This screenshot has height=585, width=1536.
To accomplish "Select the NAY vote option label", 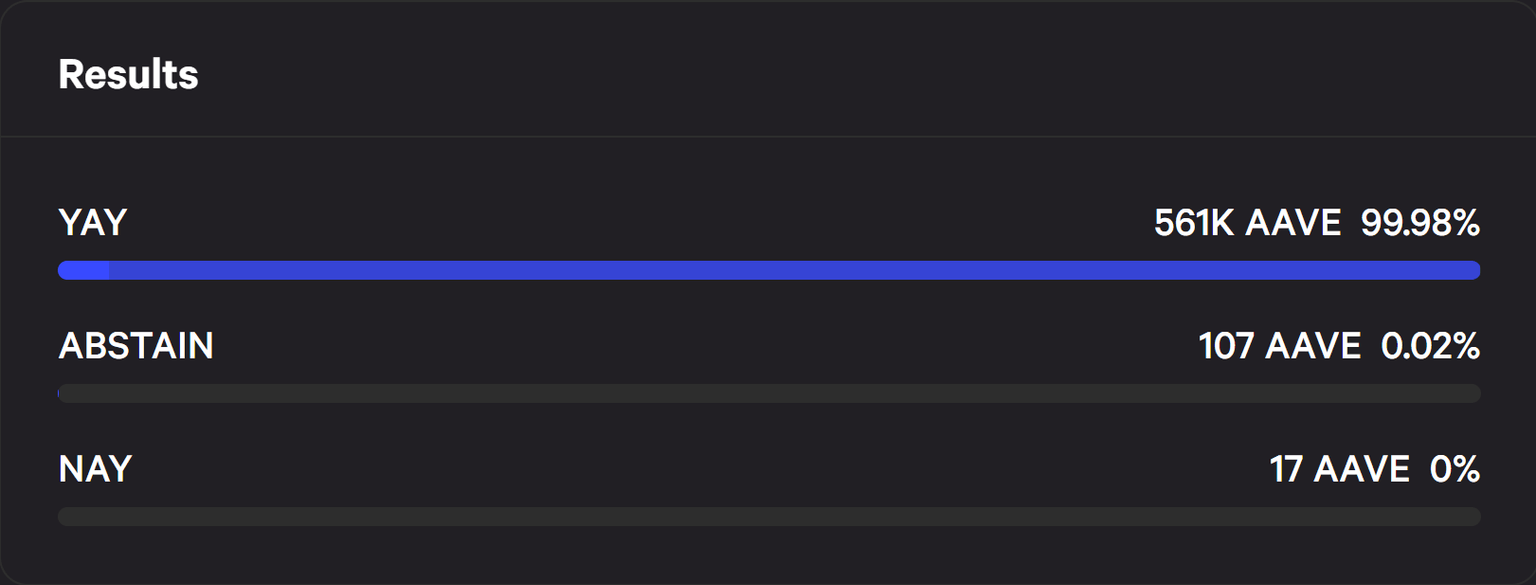I will point(95,469).
